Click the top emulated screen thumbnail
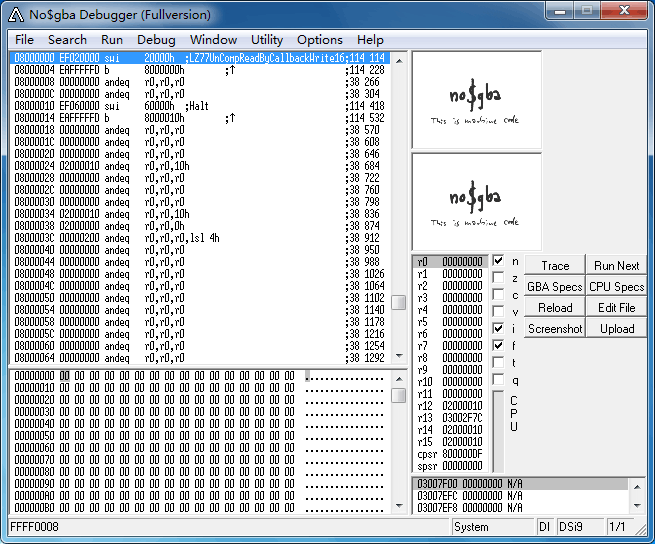655x544 pixels. point(477,100)
